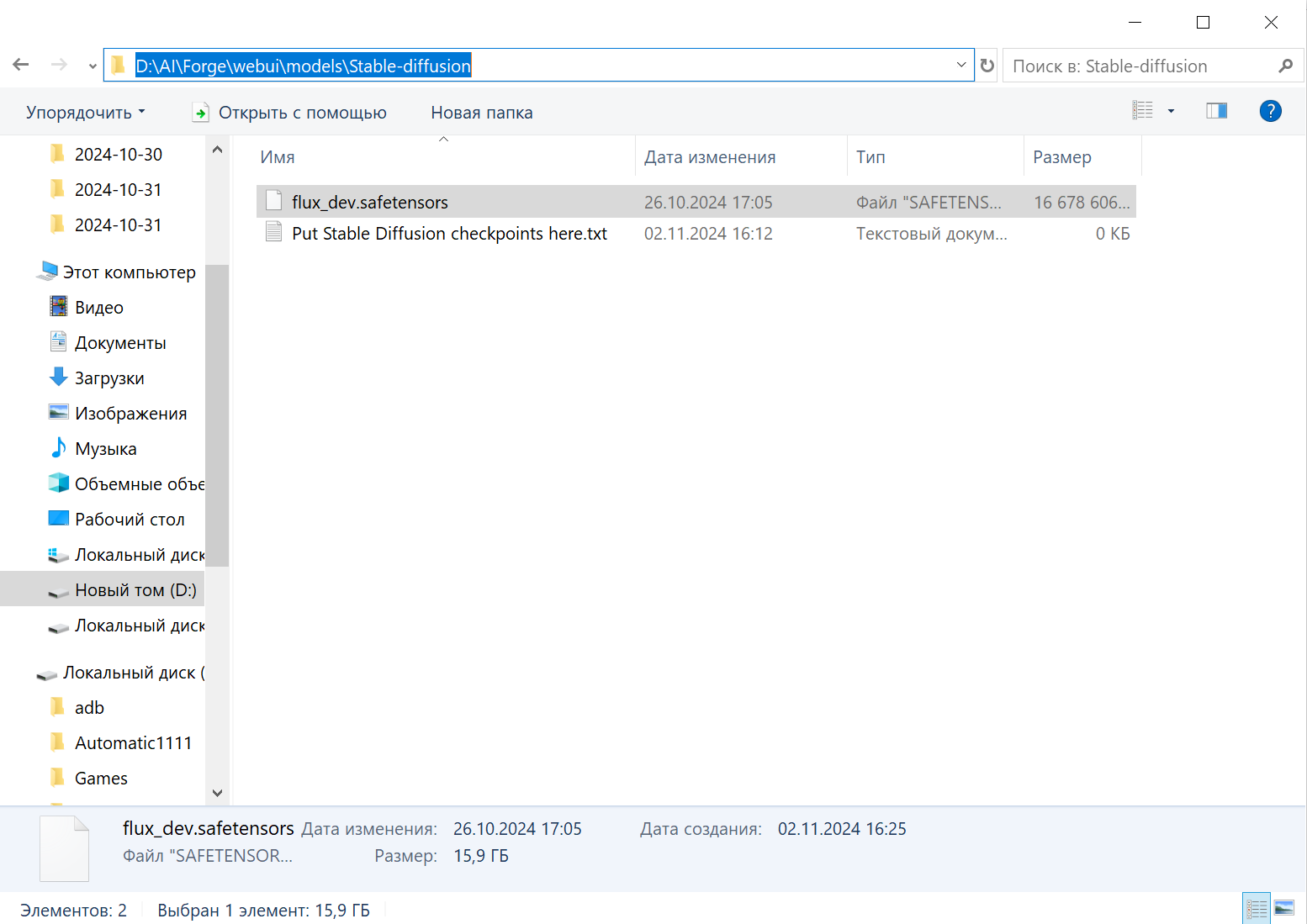The width and height of the screenshot is (1307, 924).
Task: Click the search magnifier icon
Action: coord(1285,66)
